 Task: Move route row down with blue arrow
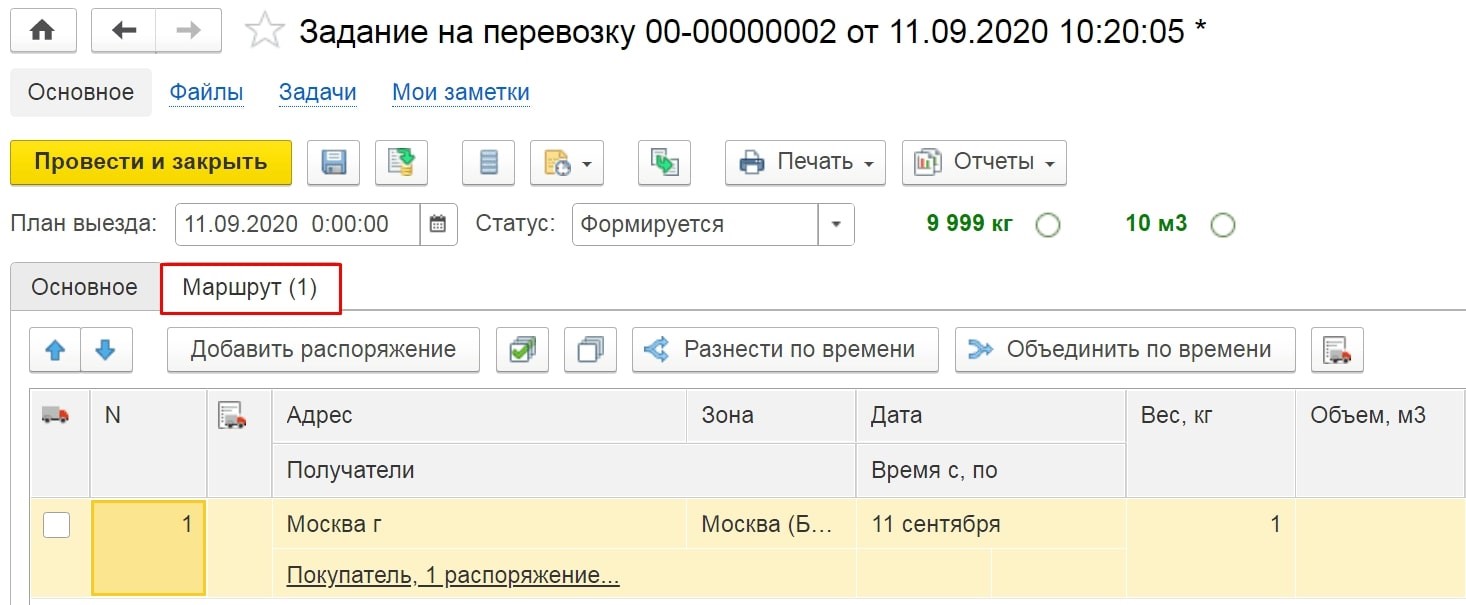[106, 350]
